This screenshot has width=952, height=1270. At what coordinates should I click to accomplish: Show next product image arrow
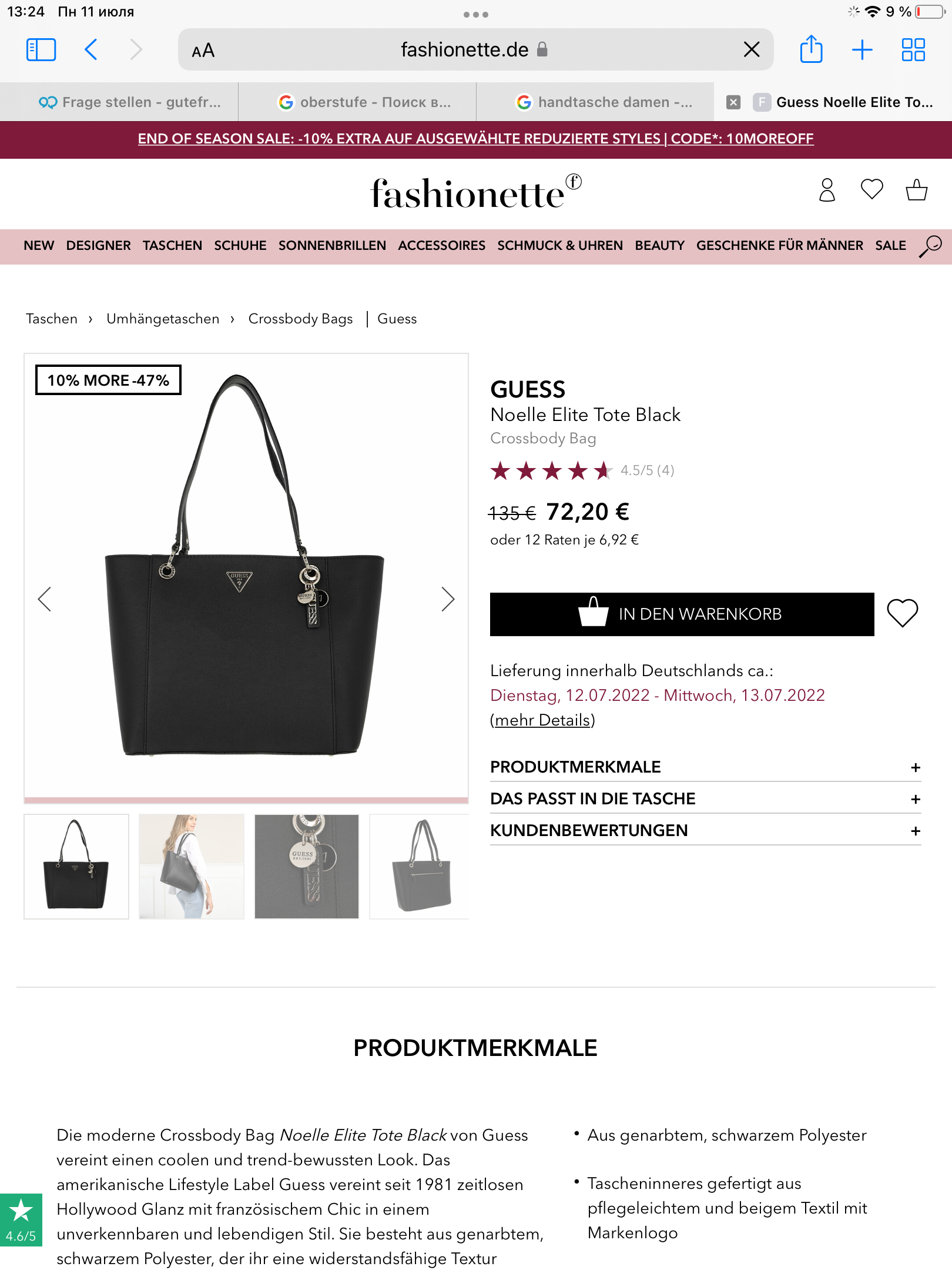pos(448,599)
